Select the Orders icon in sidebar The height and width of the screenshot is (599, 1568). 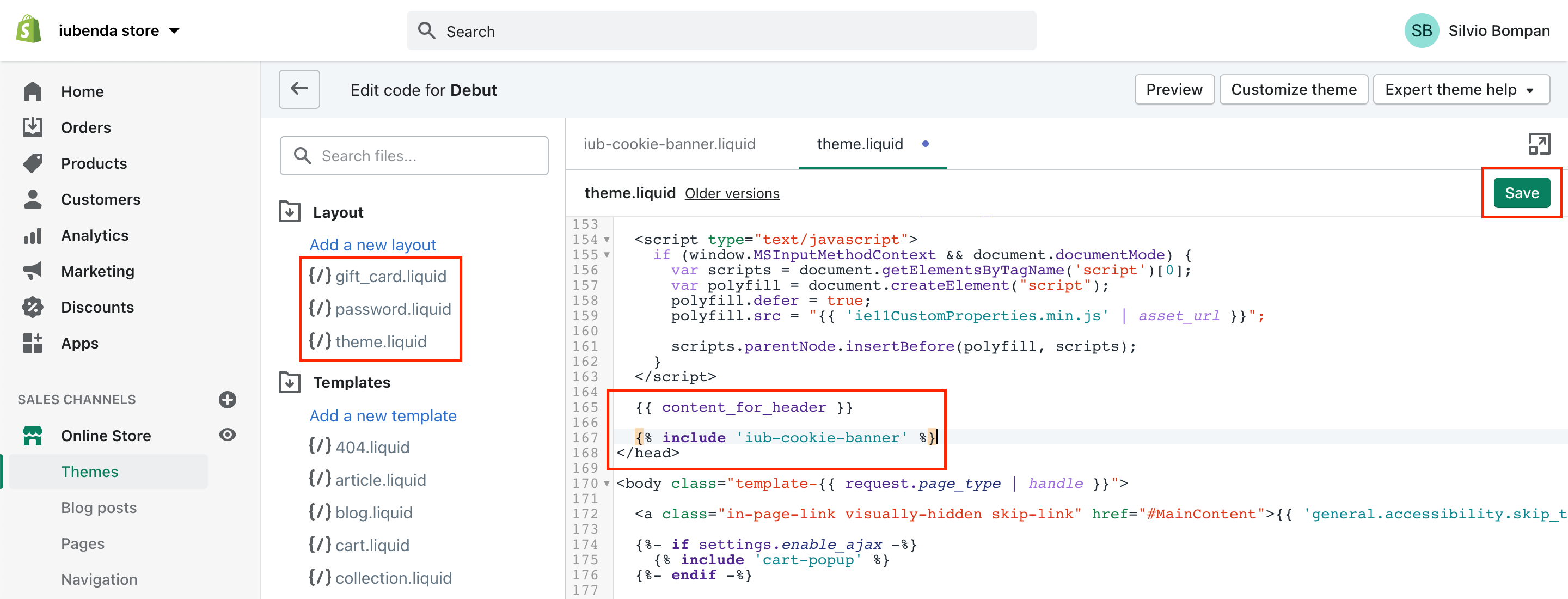pyautogui.click(x=32, y=127)
